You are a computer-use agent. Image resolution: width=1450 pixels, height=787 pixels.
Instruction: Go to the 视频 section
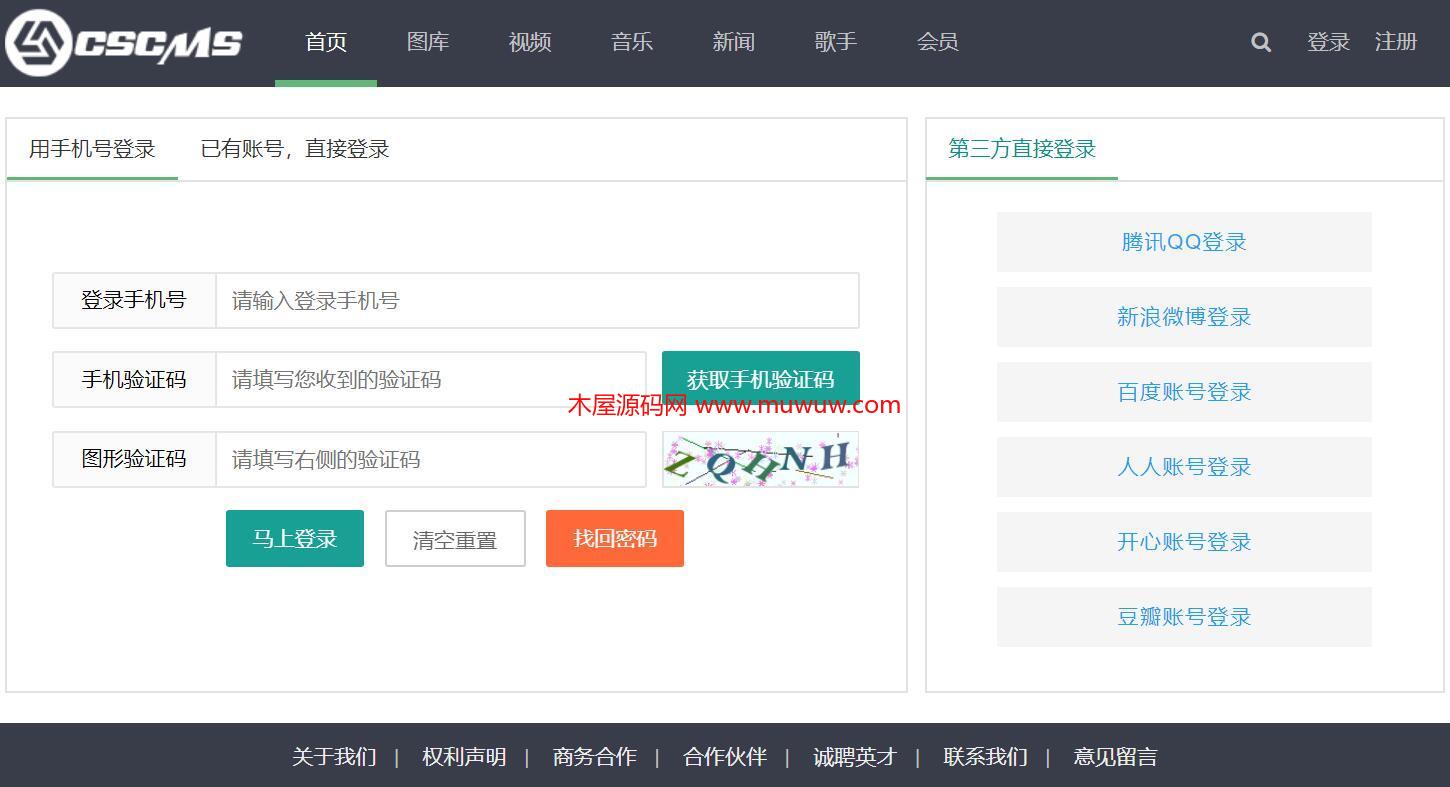[x=530, y=42]
